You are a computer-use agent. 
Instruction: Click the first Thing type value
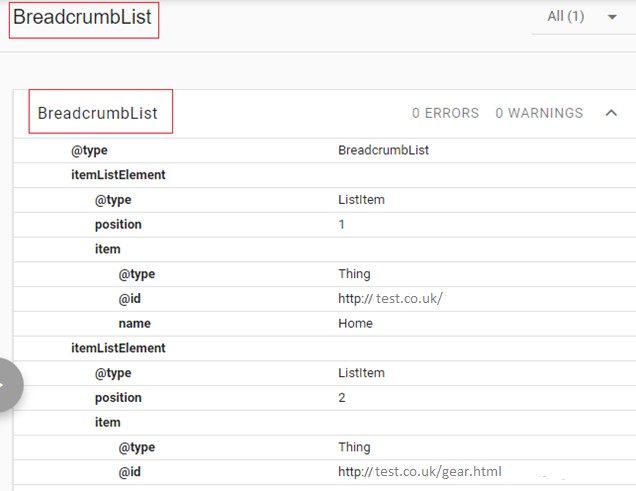[354, 274]
